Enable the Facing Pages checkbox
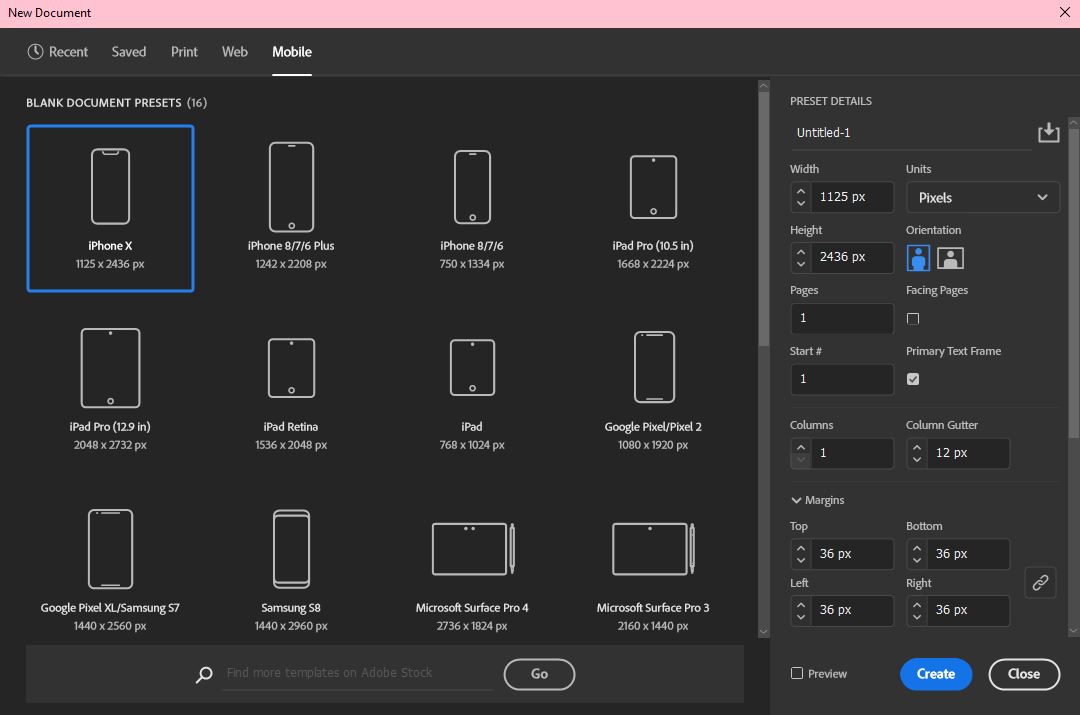This screenshot has width=1080, height=715. (x=913, y=318)
